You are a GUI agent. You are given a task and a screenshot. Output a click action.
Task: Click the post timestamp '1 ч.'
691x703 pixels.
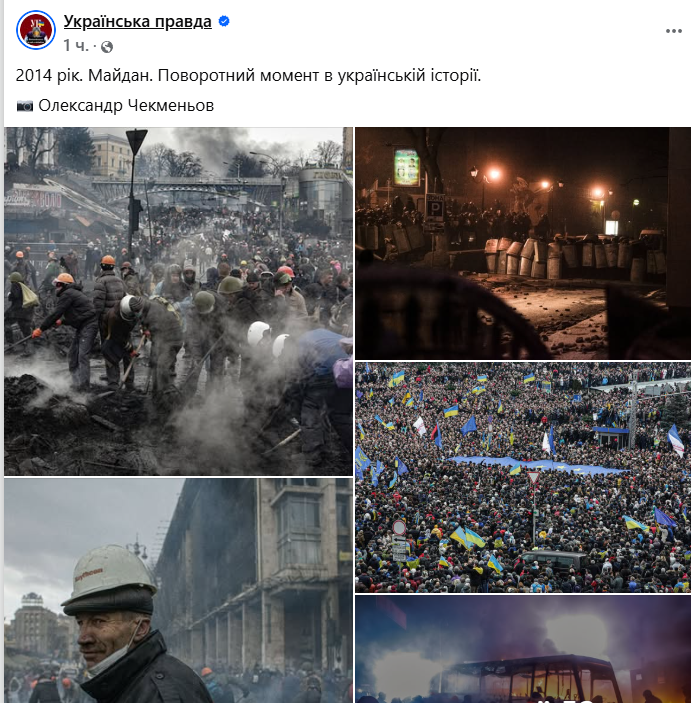click(76, 46)
